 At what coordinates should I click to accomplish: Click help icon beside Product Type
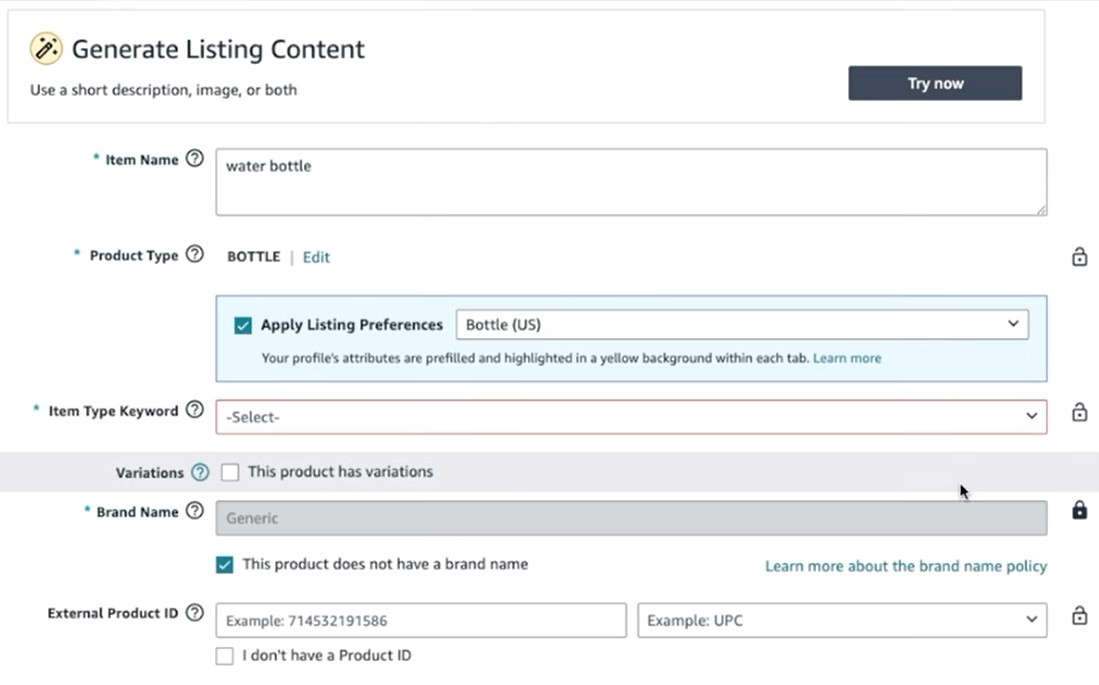click(x=195, y=254)
